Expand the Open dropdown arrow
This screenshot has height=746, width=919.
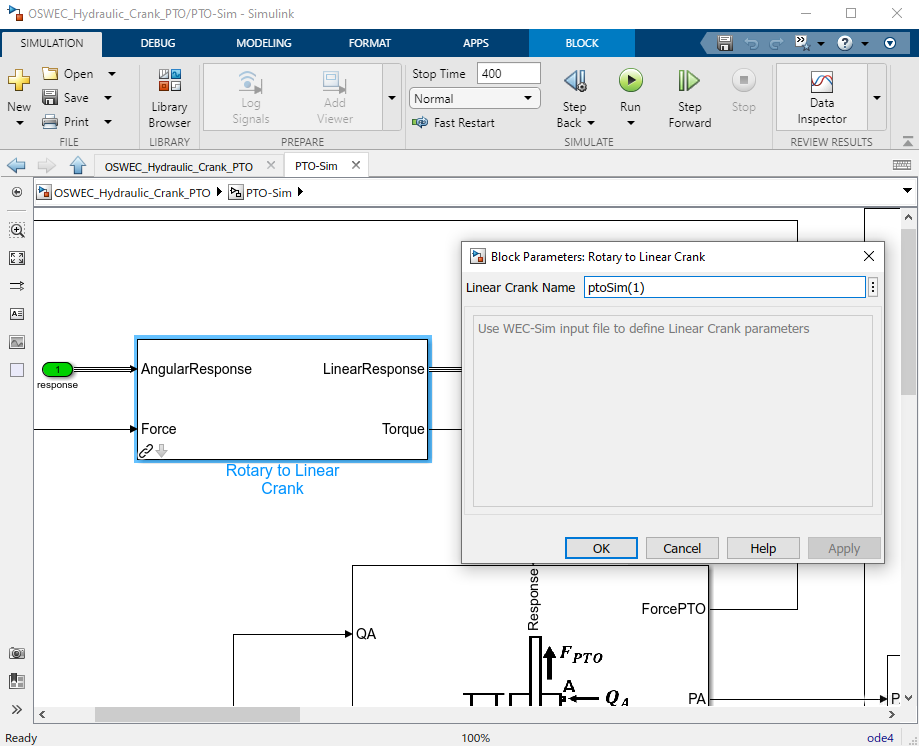coord(111,74)
